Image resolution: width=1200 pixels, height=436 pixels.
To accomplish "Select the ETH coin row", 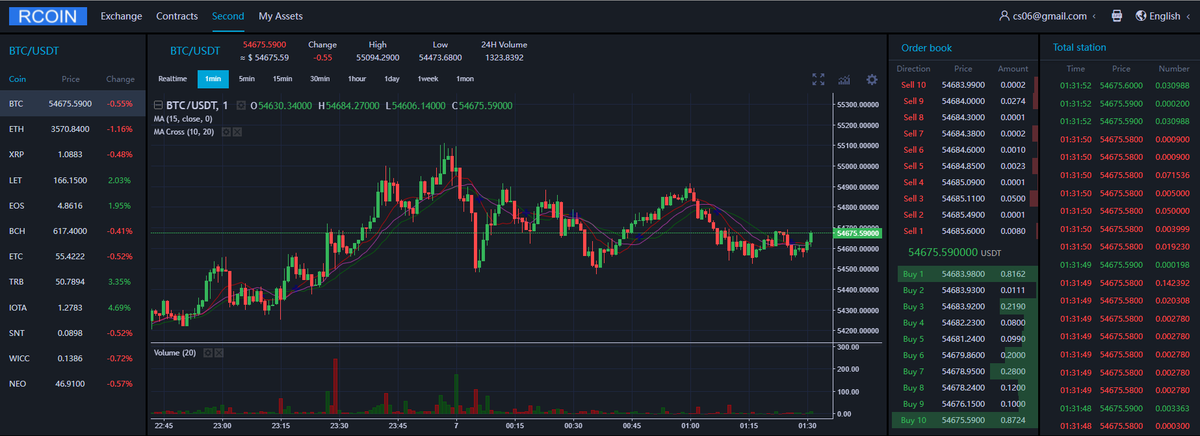I will coord(73,129).
